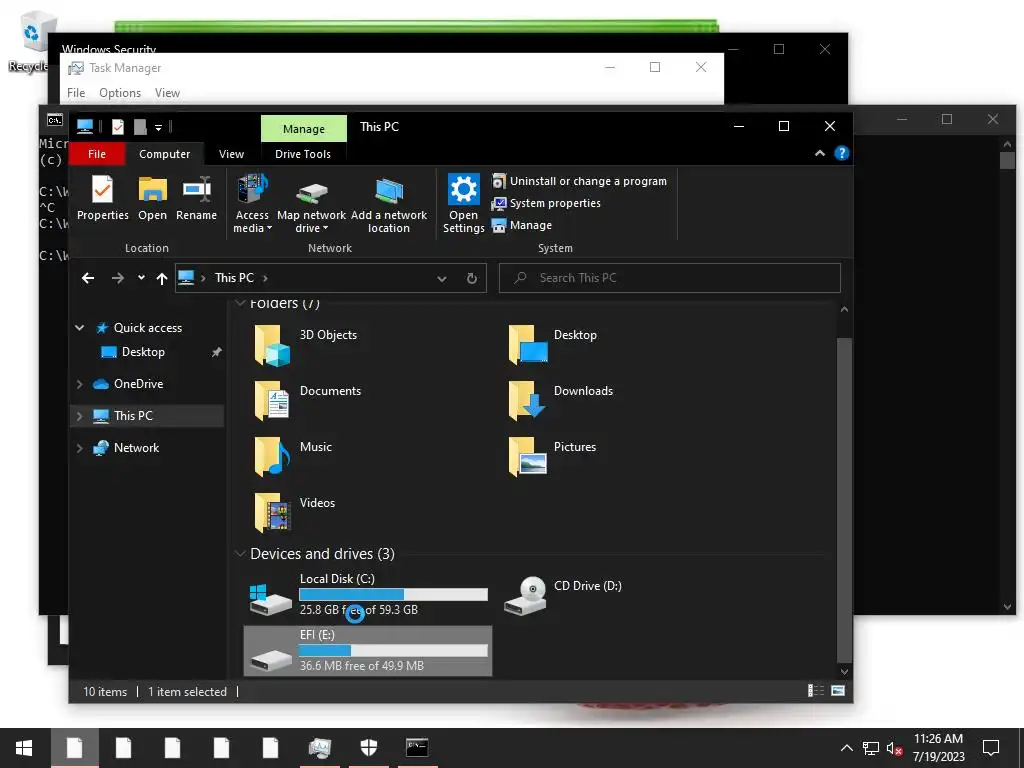Viewport: 1024px width, 768px height.
Task: Open the Access media dropdown
Action: pyautogui.click(x=252, y=204)
